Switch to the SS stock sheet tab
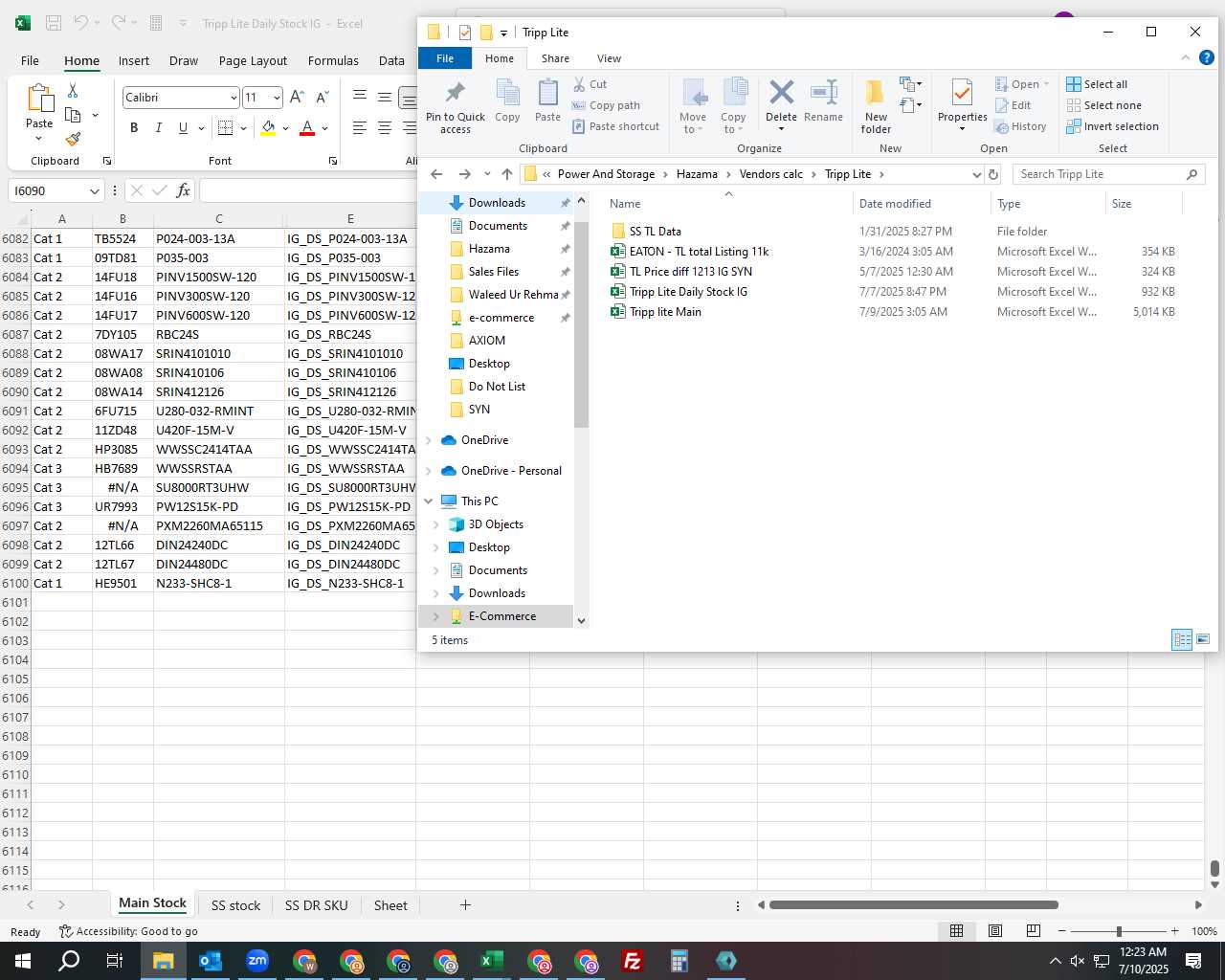1225x980 pixels. pyautogui.click(x=235, y=905)
